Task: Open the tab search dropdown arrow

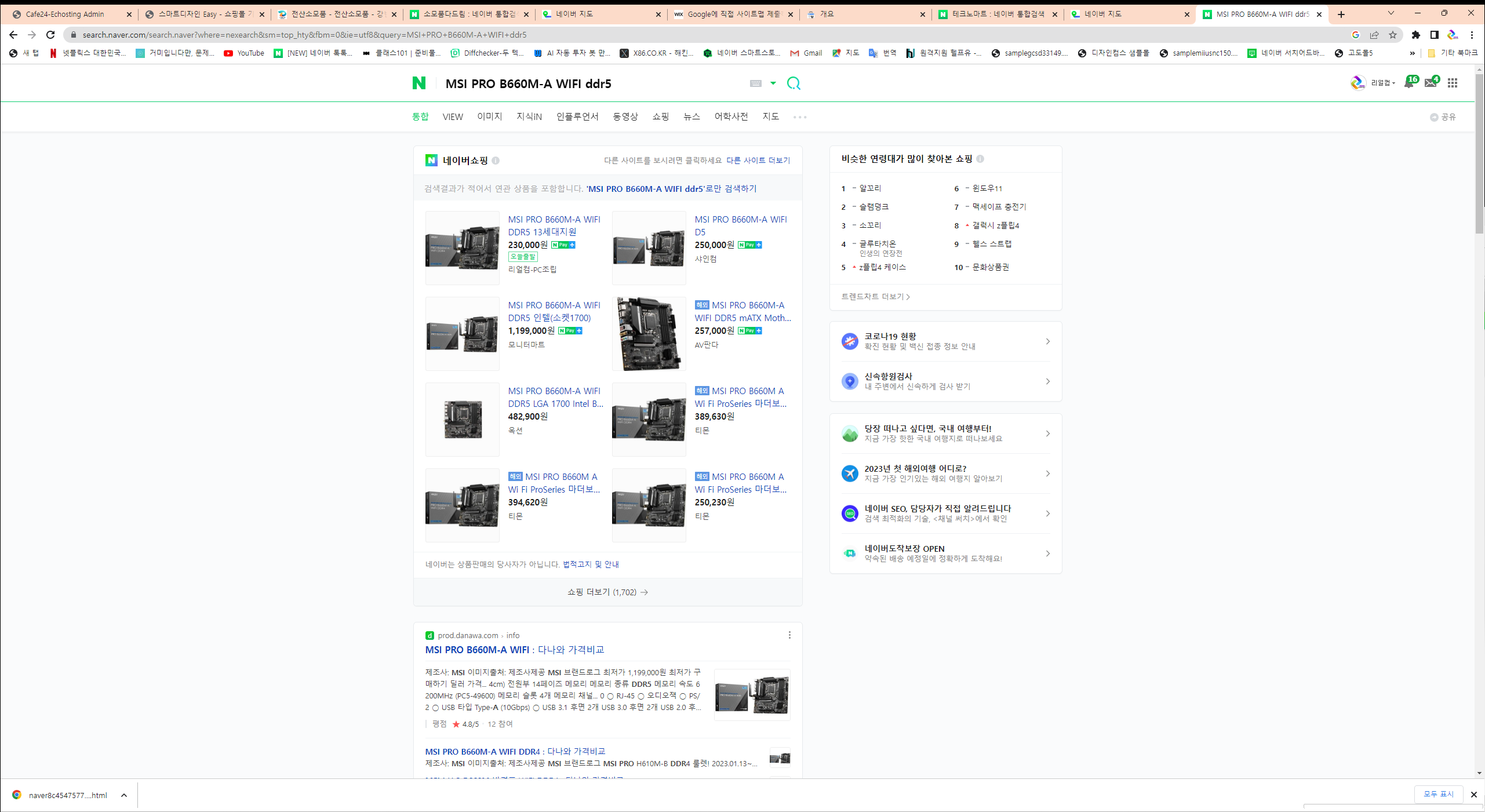Action: click(x=1391, y=13)
